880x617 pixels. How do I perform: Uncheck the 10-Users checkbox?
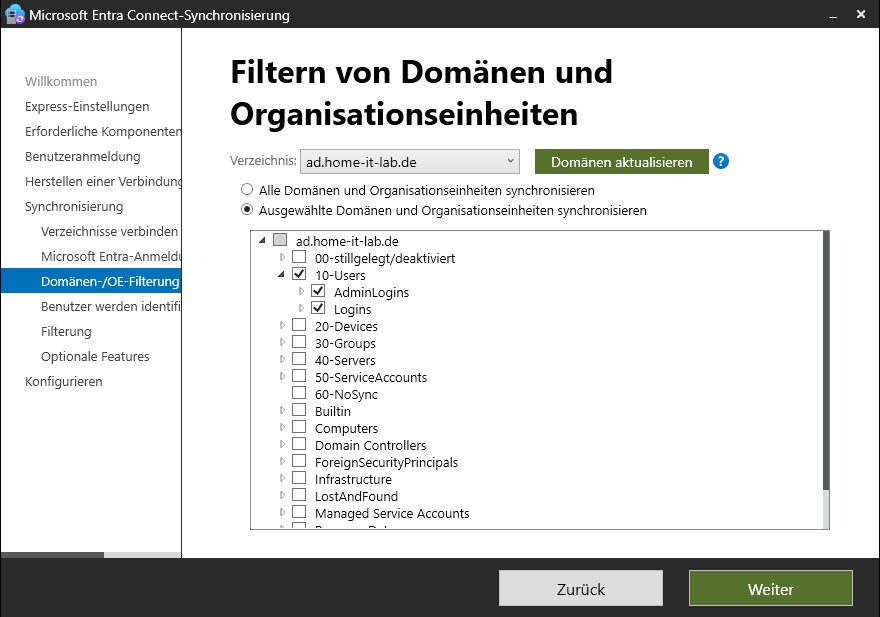coord(299,274)
